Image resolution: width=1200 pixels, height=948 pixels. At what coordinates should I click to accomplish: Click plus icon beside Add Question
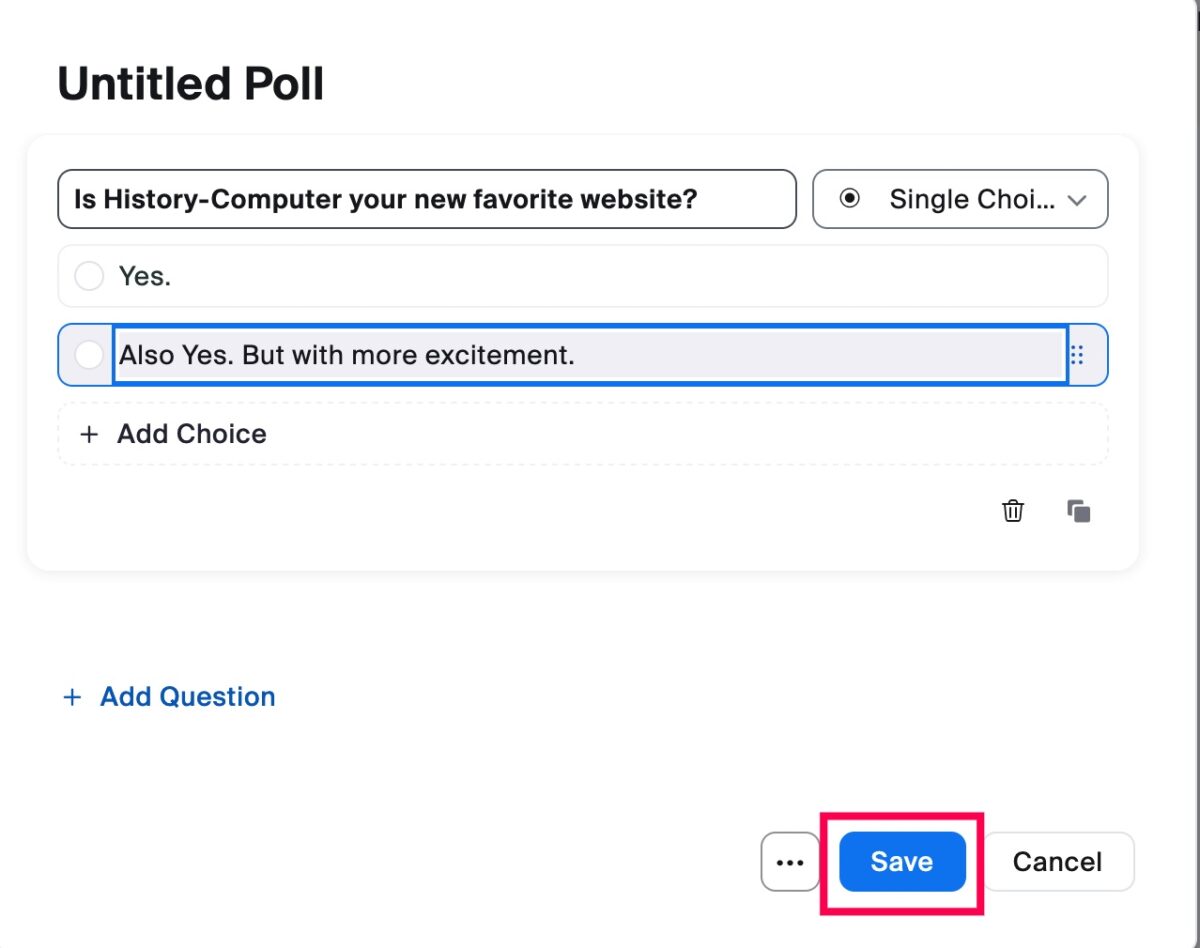coord(72,697)
